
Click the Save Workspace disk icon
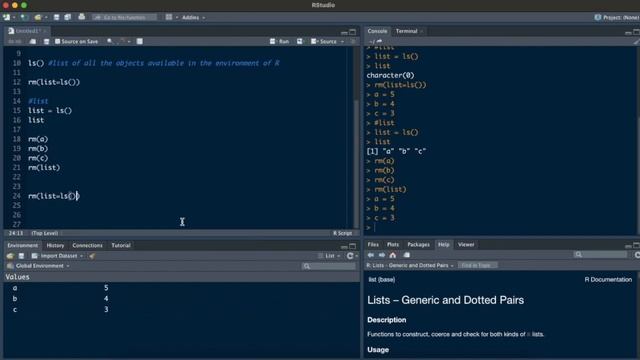pos(21,256)
